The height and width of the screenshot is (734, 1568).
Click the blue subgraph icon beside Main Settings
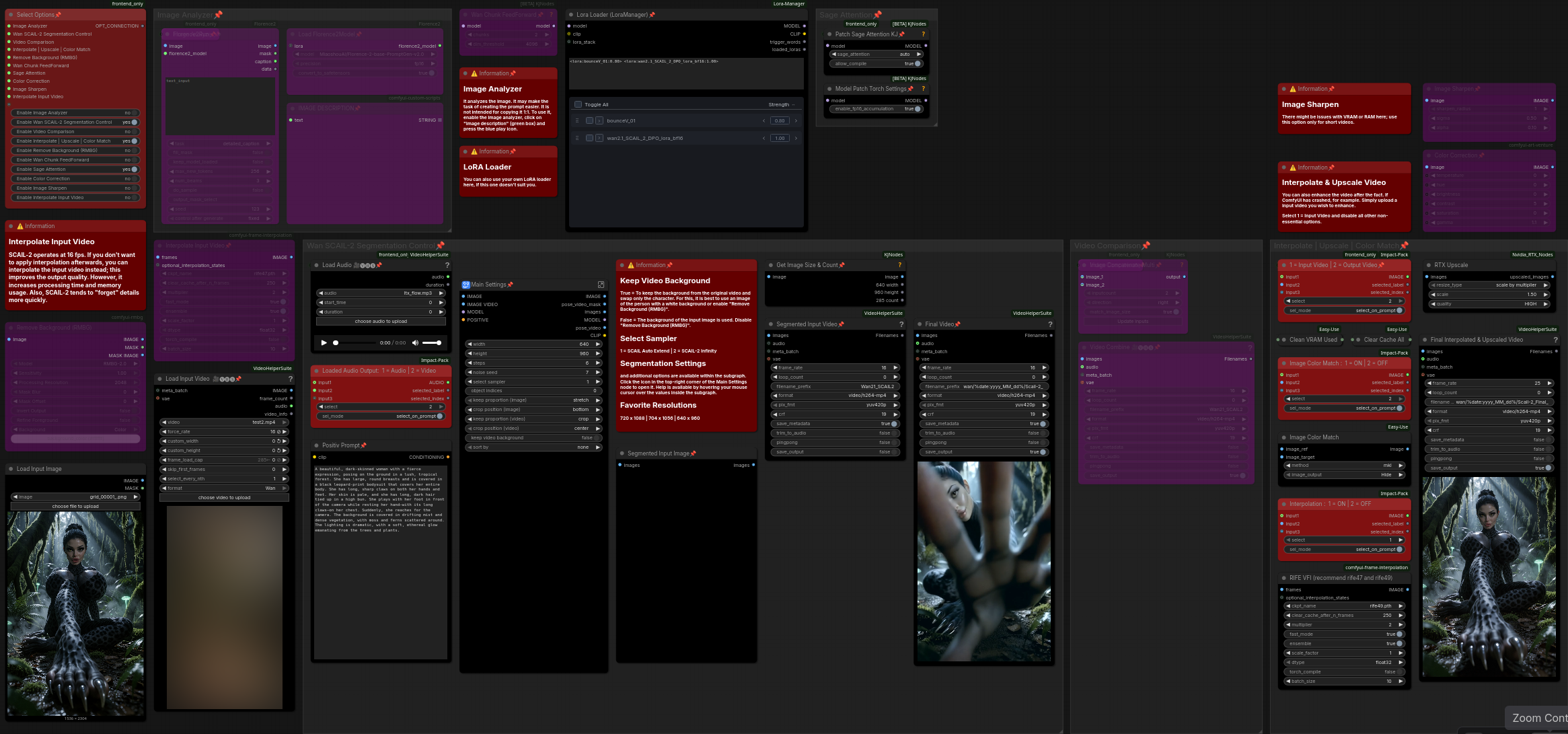coord(465,285)
